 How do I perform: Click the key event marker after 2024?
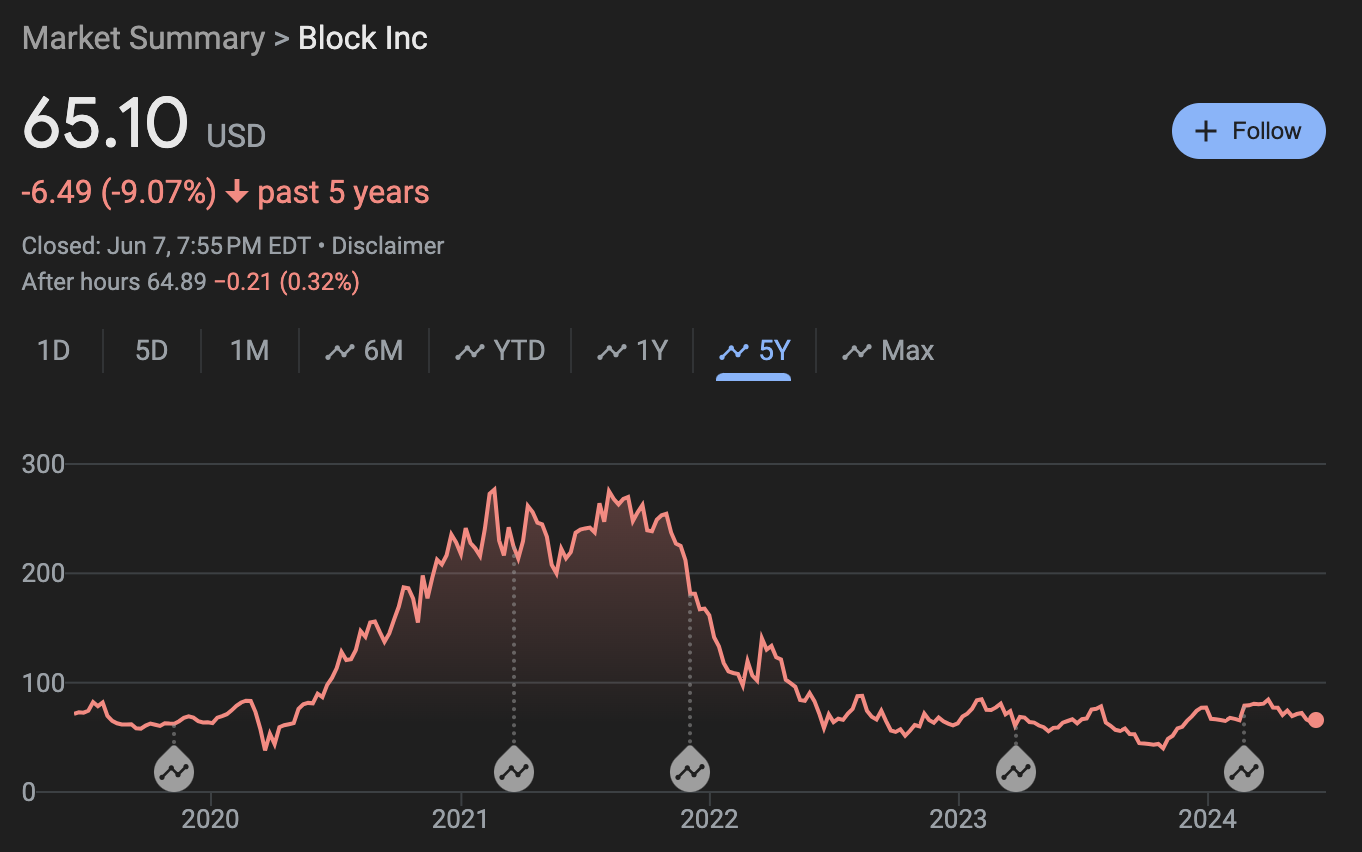[1244, 771]
